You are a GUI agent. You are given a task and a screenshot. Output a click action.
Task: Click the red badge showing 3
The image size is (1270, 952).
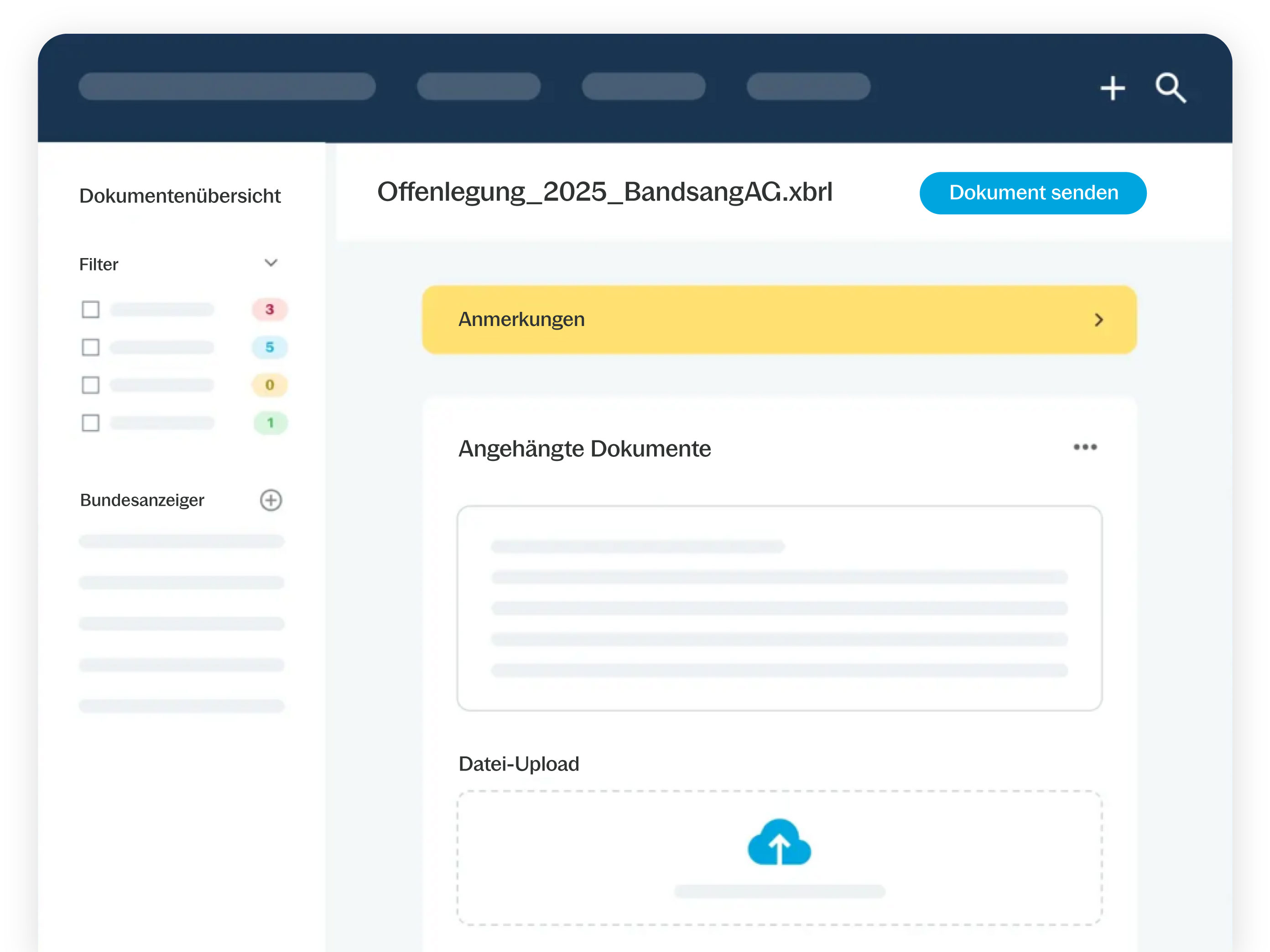click(270, 309)
